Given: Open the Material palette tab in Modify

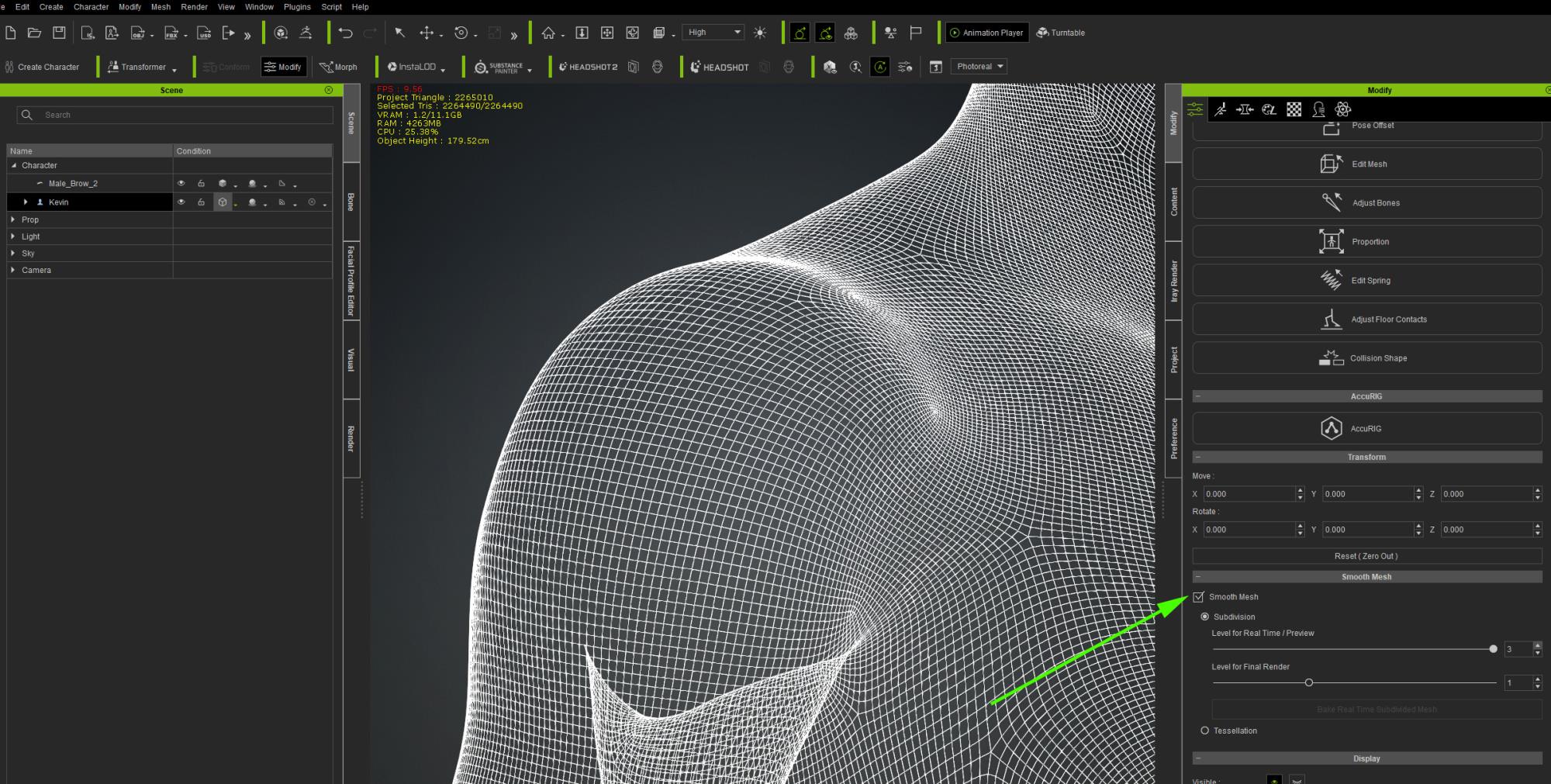Looking at the screenshot, I should pos(1269,109).
